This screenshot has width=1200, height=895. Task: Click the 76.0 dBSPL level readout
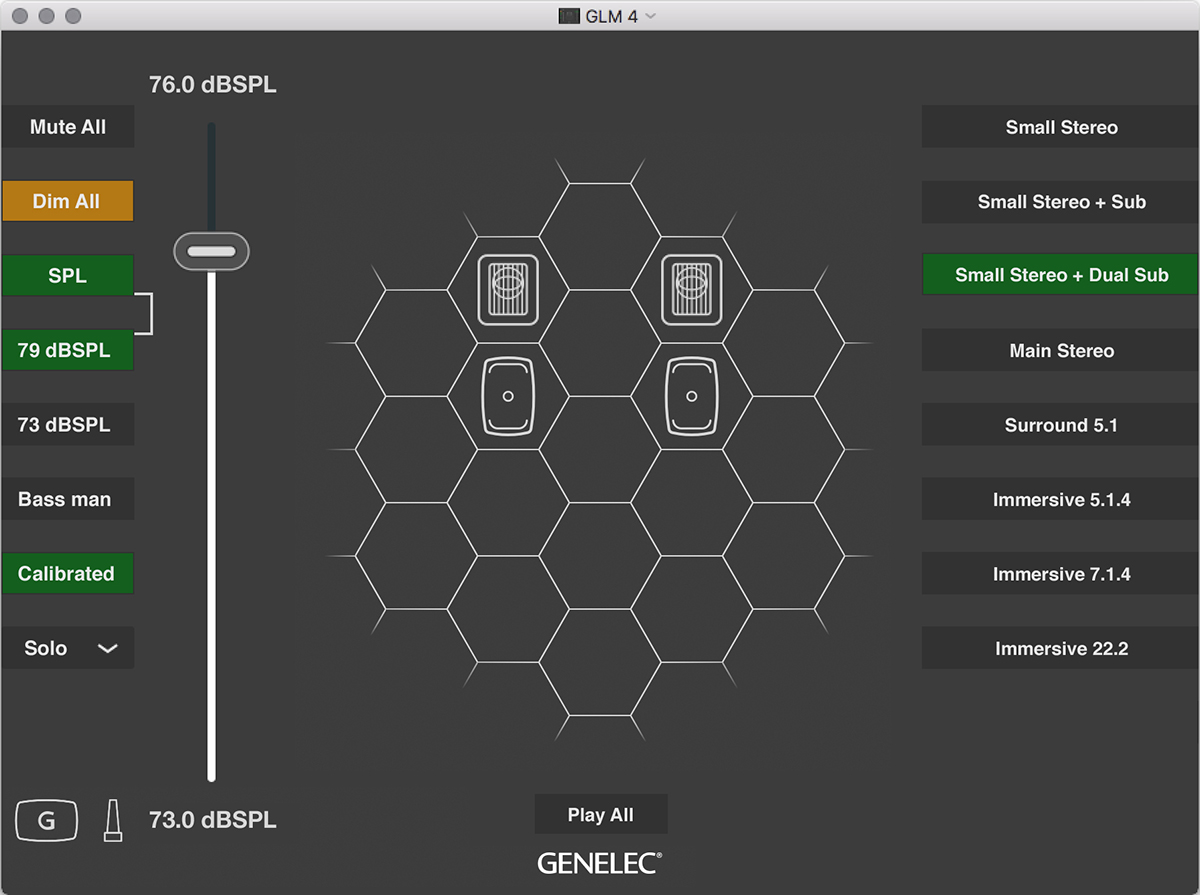coord(213,85)
